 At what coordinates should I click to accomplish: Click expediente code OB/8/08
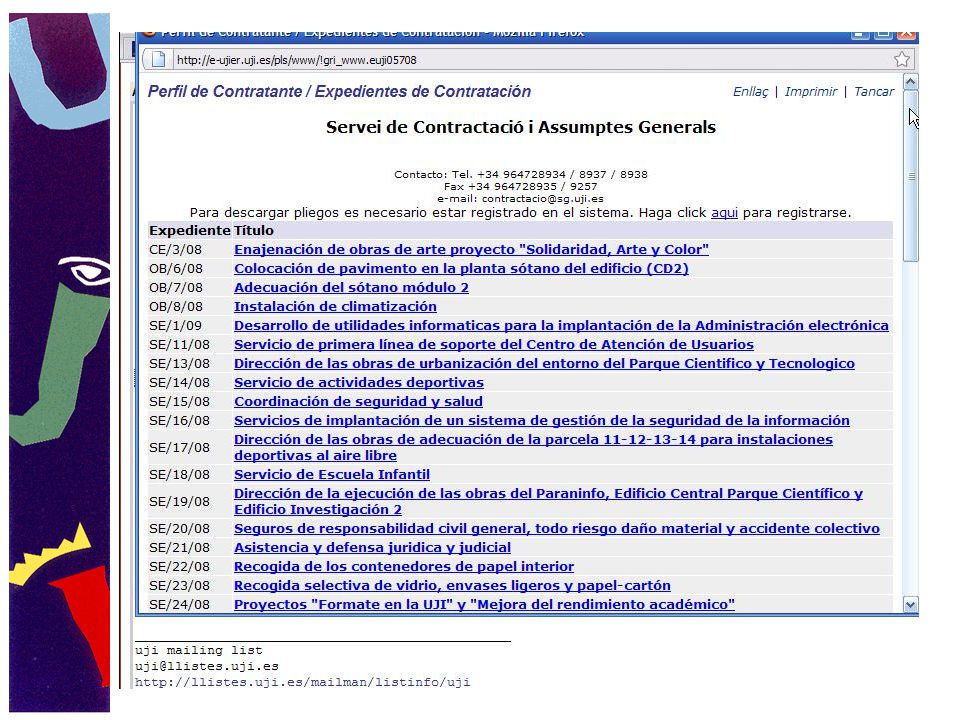(x=176, y=307)
